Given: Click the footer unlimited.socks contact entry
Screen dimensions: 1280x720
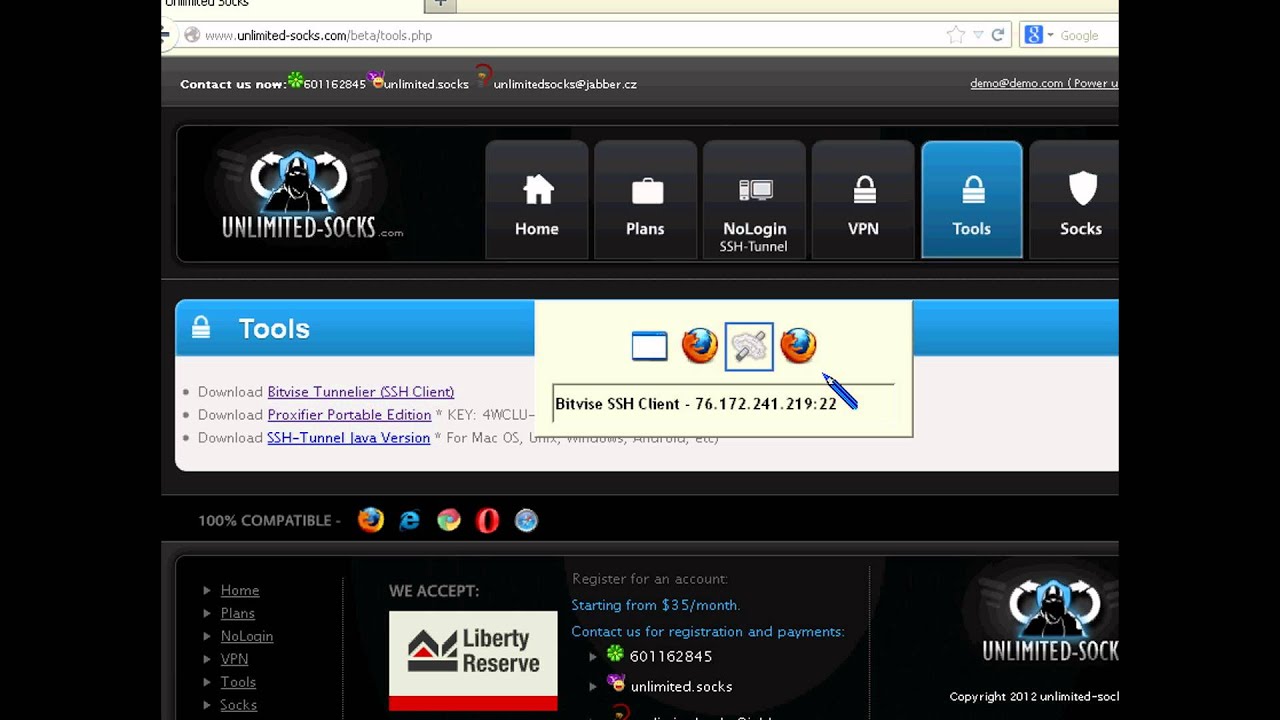Looking at the screenshot, I should [x=682, y=687].
